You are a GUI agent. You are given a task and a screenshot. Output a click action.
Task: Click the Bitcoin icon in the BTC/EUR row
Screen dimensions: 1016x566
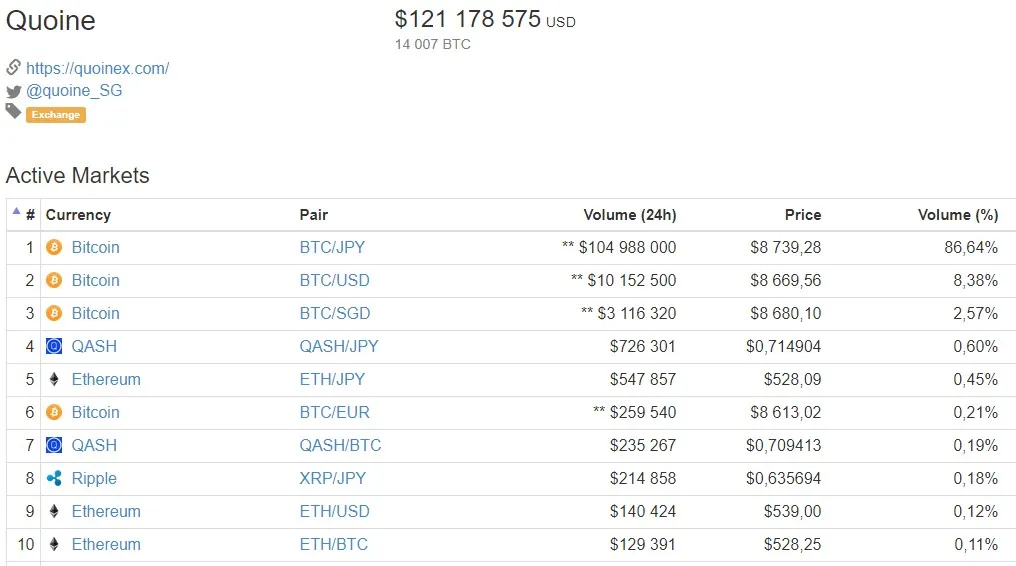pos(54,413)
